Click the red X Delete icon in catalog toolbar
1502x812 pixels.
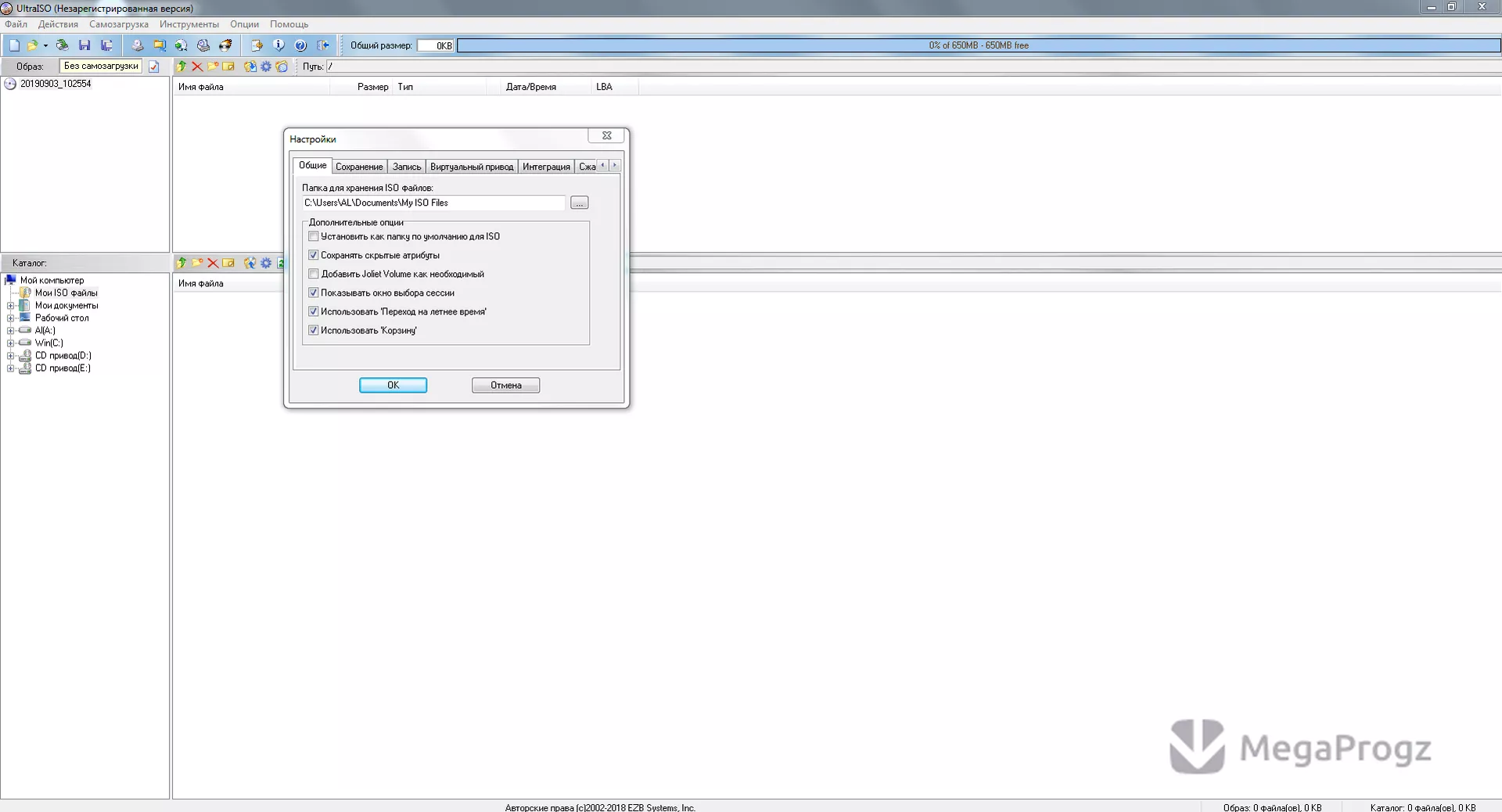click(213, 263)
